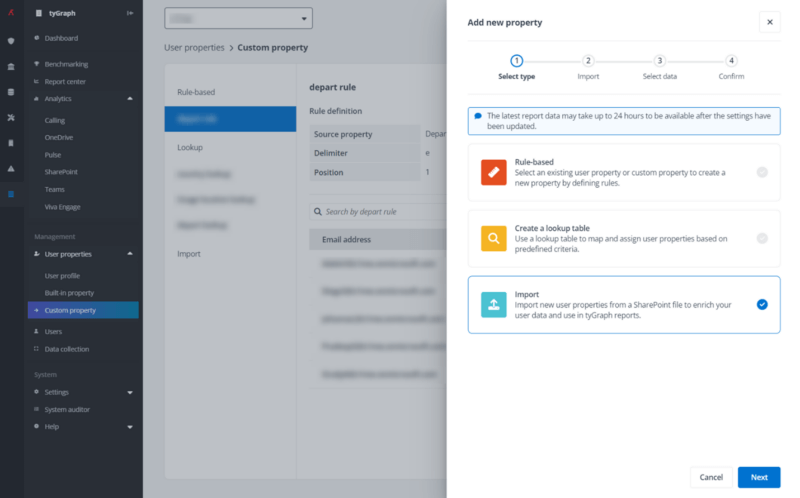Expand the Settings menu in the sidebar

pos(130,392)
